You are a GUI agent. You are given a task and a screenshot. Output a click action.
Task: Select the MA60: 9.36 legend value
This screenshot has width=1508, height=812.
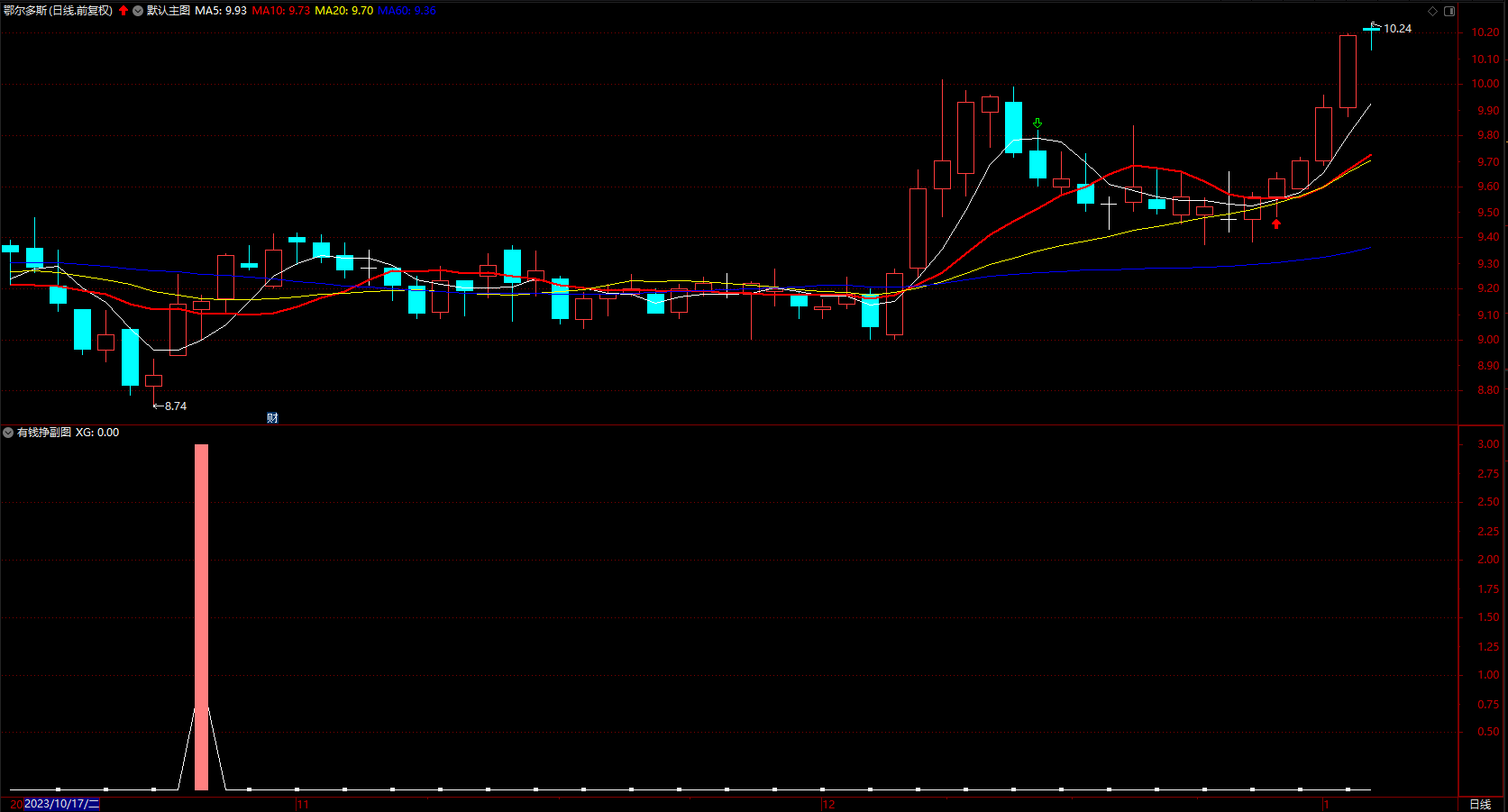[407, 11]
